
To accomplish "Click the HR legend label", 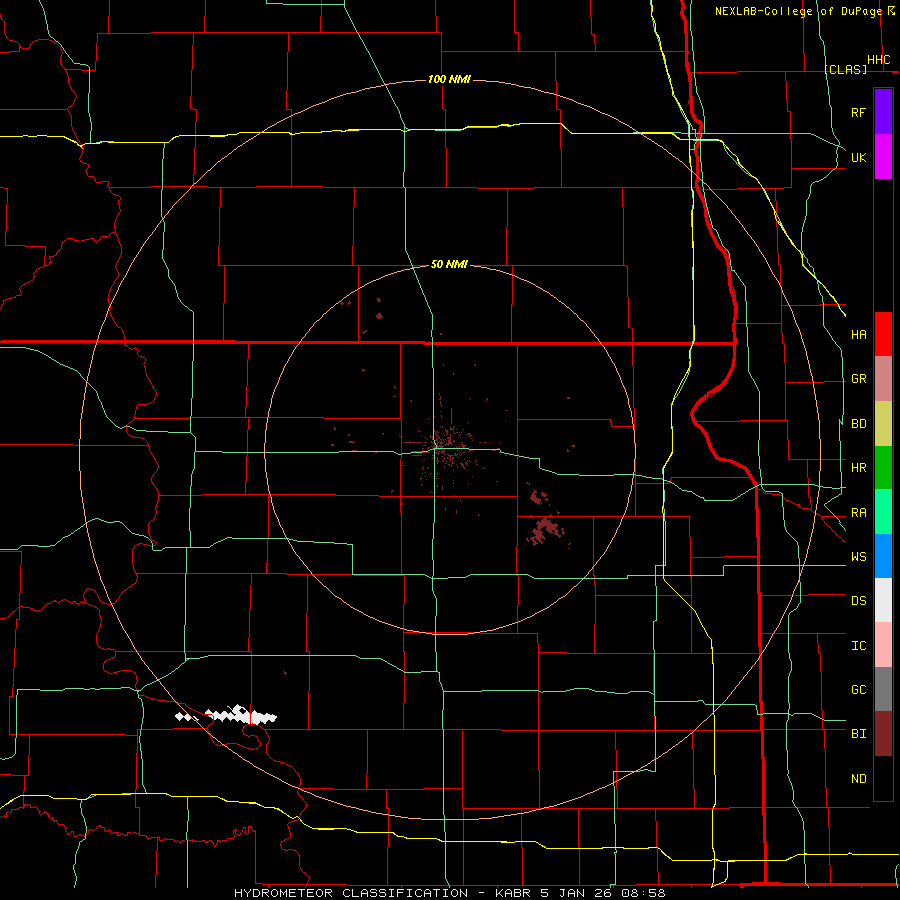I will point(858,468).
